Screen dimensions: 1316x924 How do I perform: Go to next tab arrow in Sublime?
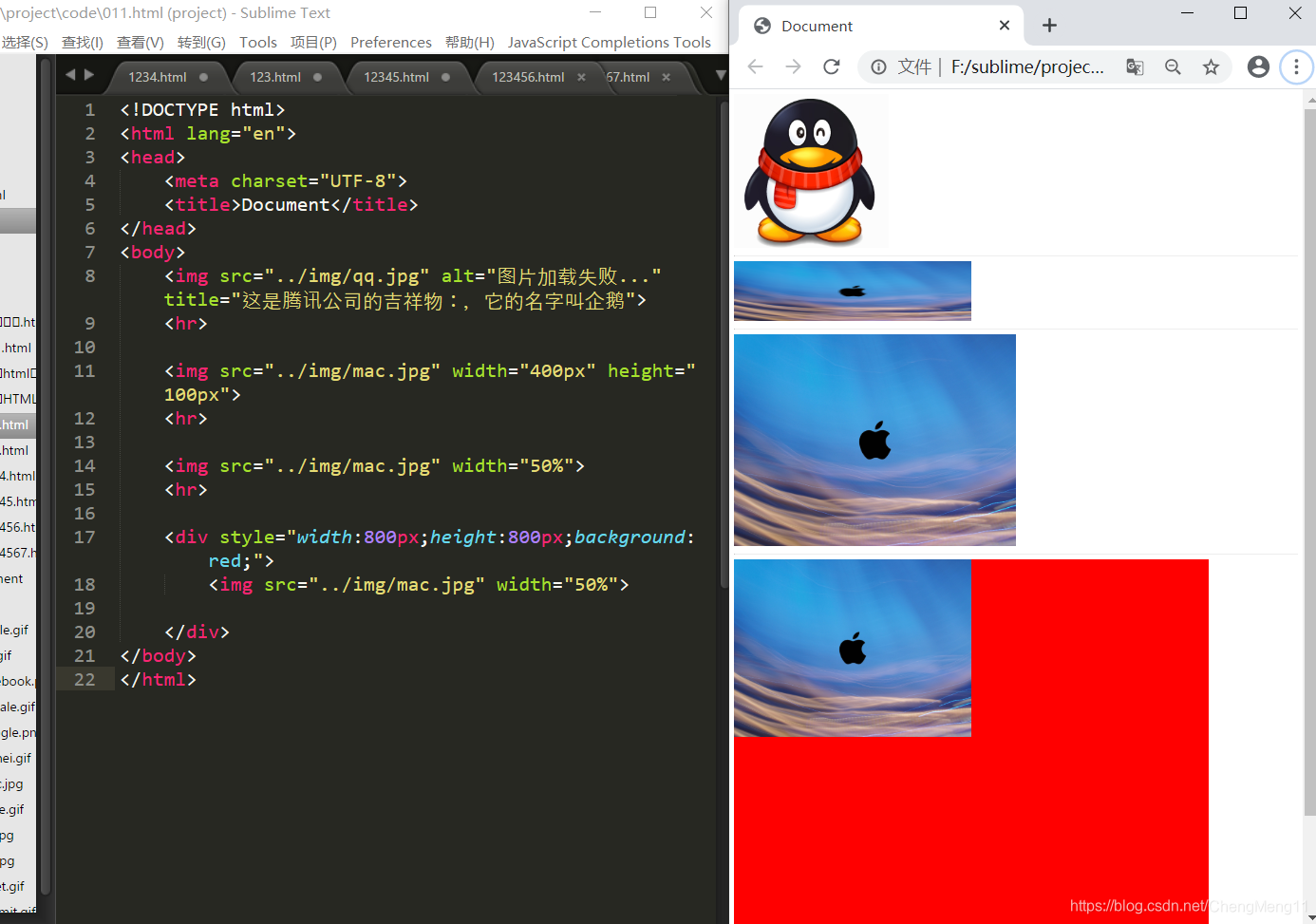(89, 74)
